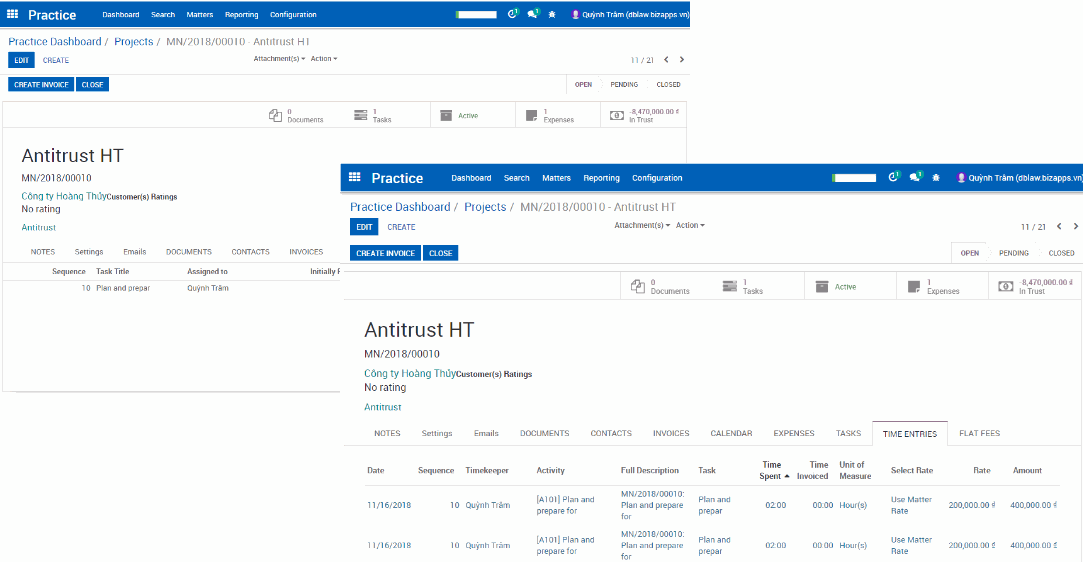Open INVOICES tab in back window
This screenshot has height=562, width=1083.
pyautogui.click(x=306, y=252)
